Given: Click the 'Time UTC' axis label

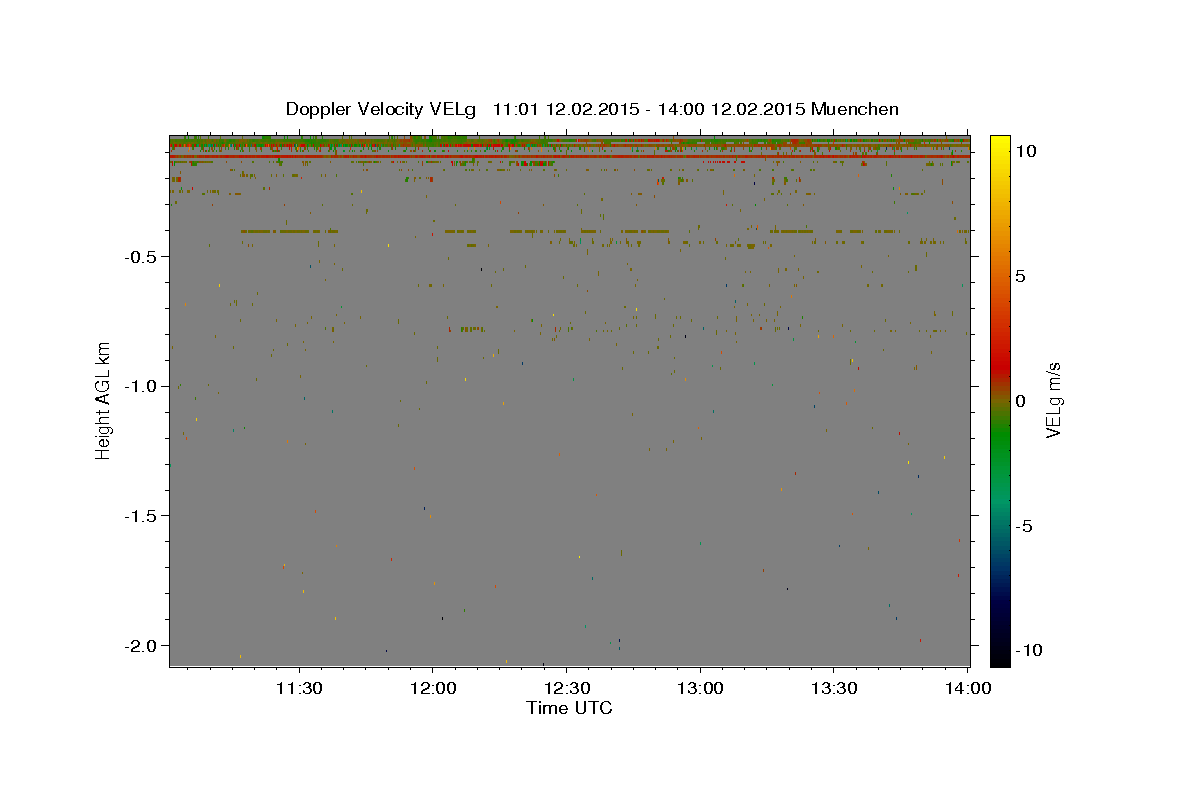Looking at the screenshot, I should pos(569,708).
